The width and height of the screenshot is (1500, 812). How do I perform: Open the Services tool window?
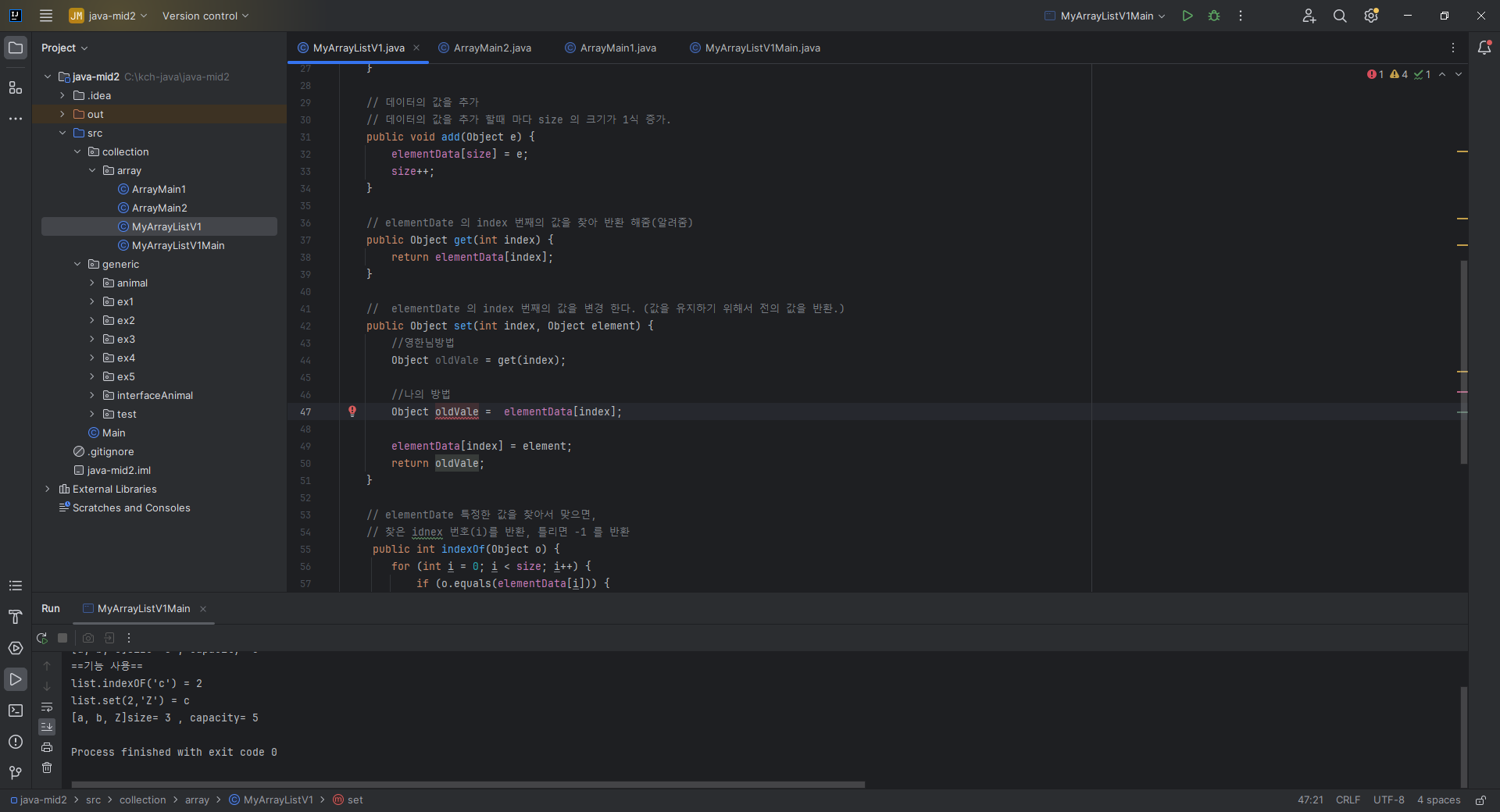click(16, 648)
